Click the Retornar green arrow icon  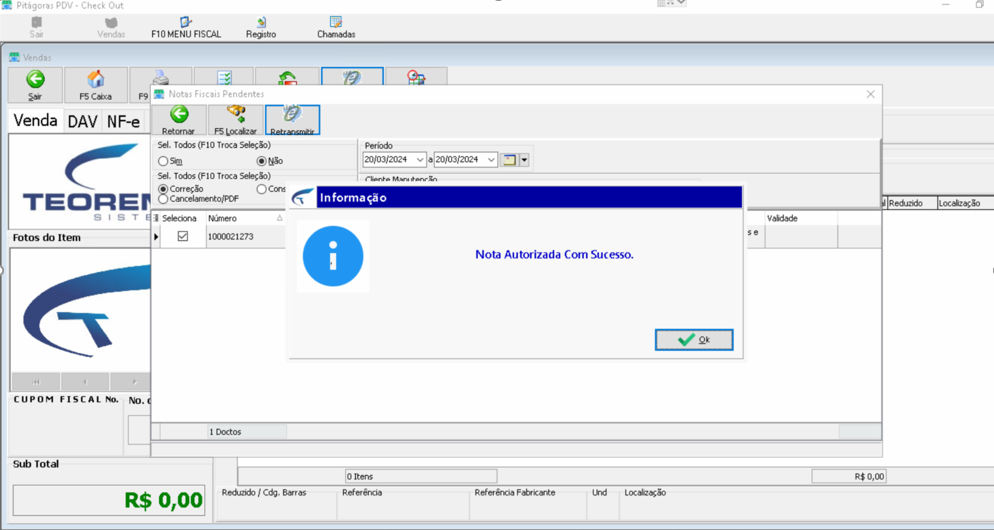pos(179,115)
